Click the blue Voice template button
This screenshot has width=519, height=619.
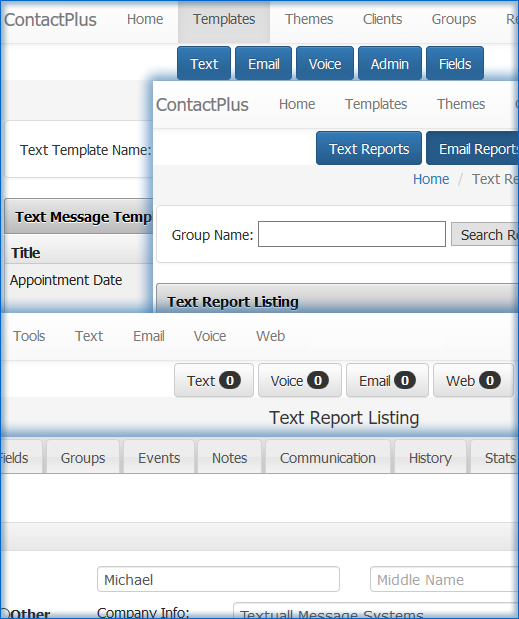click(x=325, y=63)
